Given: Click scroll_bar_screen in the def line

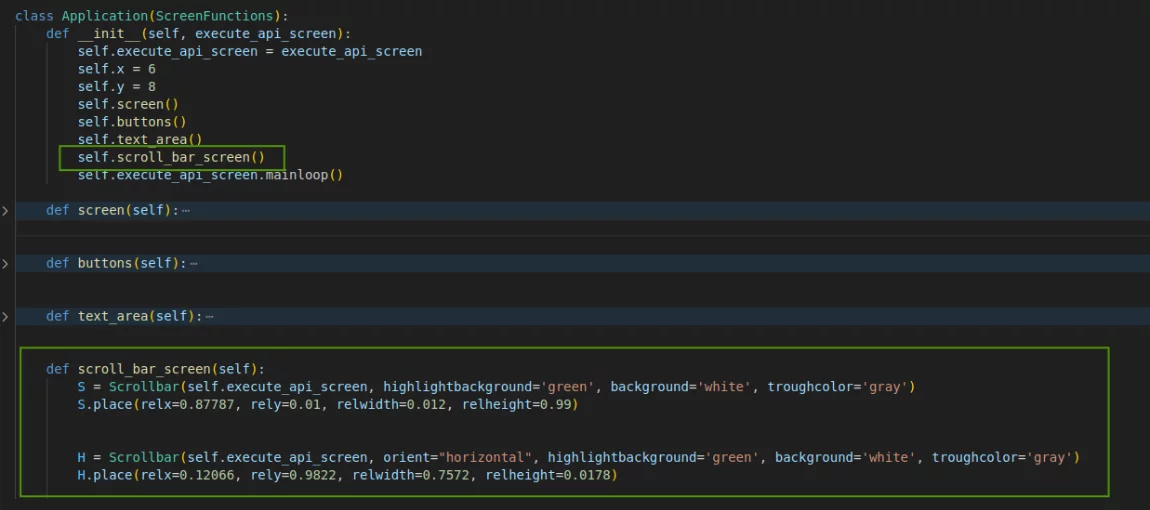Looking at the screenshot, I should tap(140, 369).
